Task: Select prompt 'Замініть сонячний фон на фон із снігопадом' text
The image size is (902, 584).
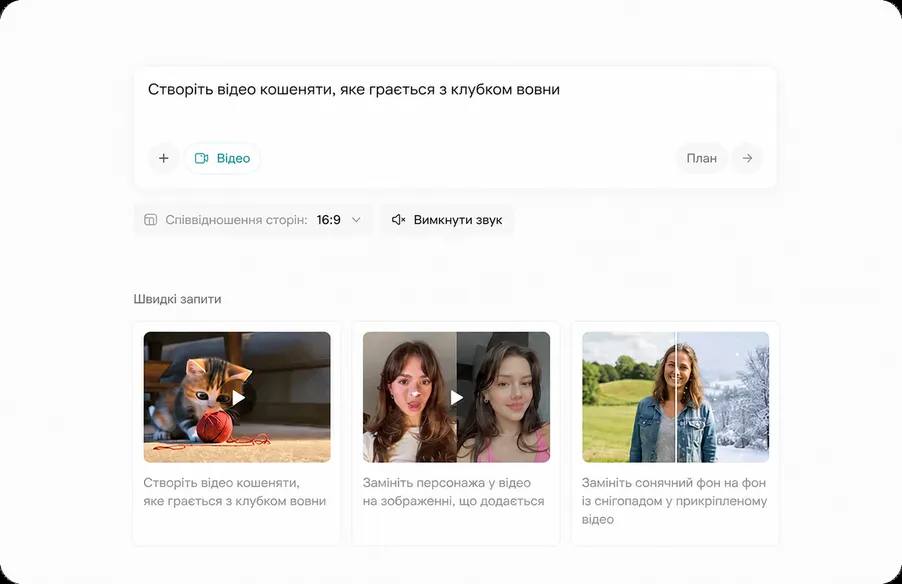Action: (674, 501)
